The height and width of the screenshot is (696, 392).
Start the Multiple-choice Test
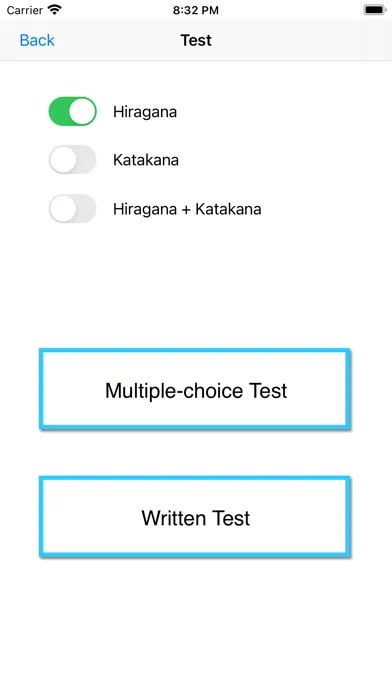(195, 389)
